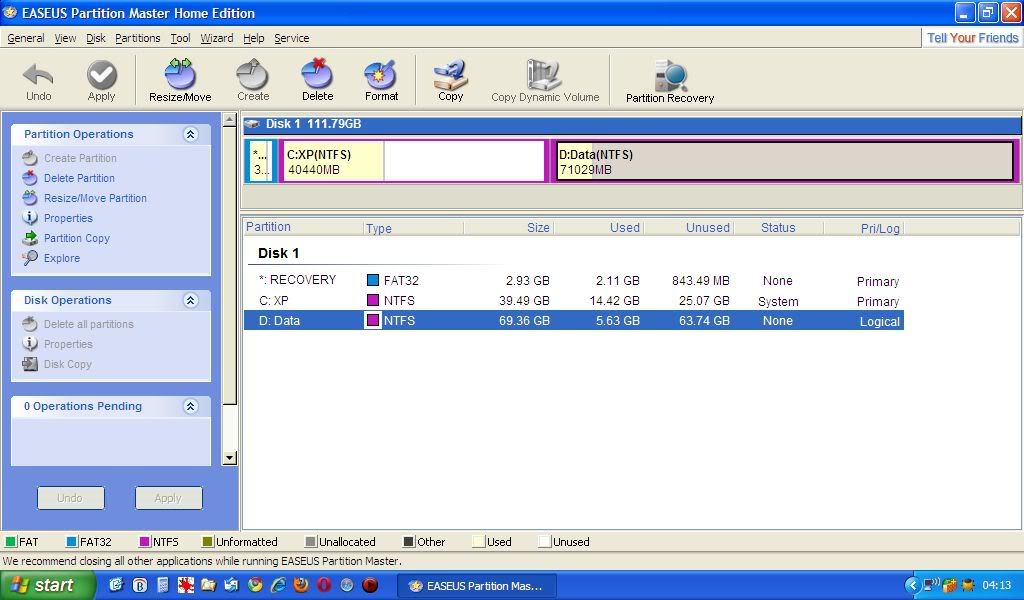Expand hidden system tray icons arrow
1024x600 pixels.
point(912,586)
